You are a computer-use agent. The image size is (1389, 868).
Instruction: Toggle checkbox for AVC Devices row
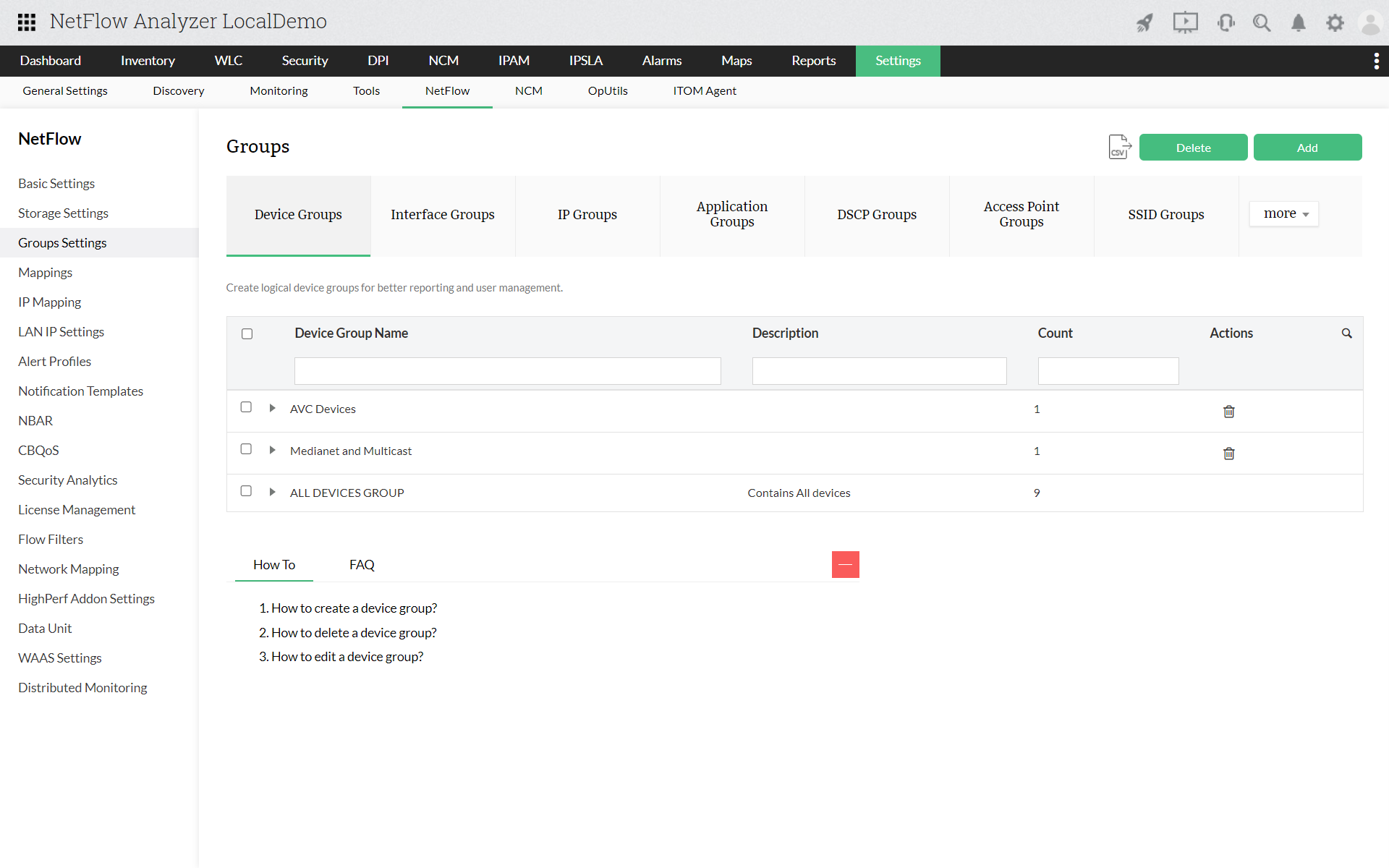click(245, 407)
